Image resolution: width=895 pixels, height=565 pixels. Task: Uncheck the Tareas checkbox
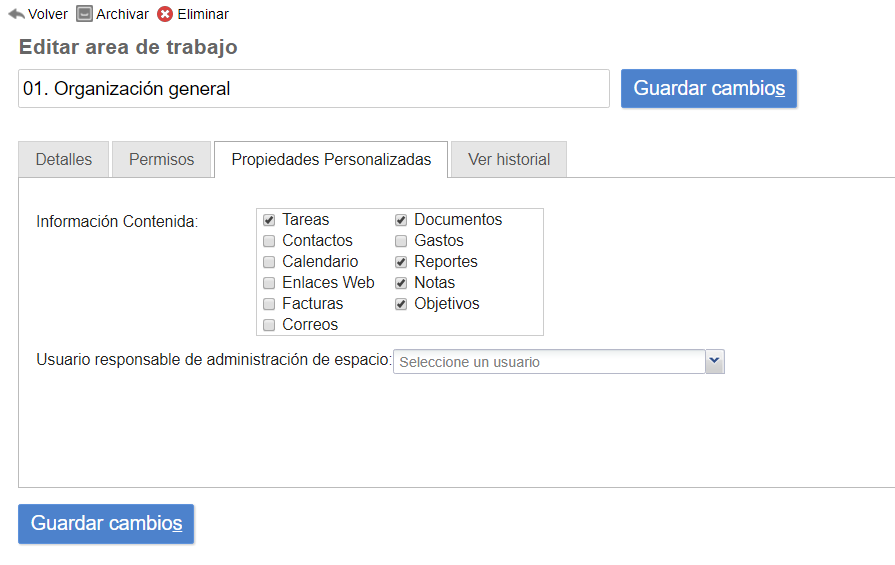(x=269, y=220)
